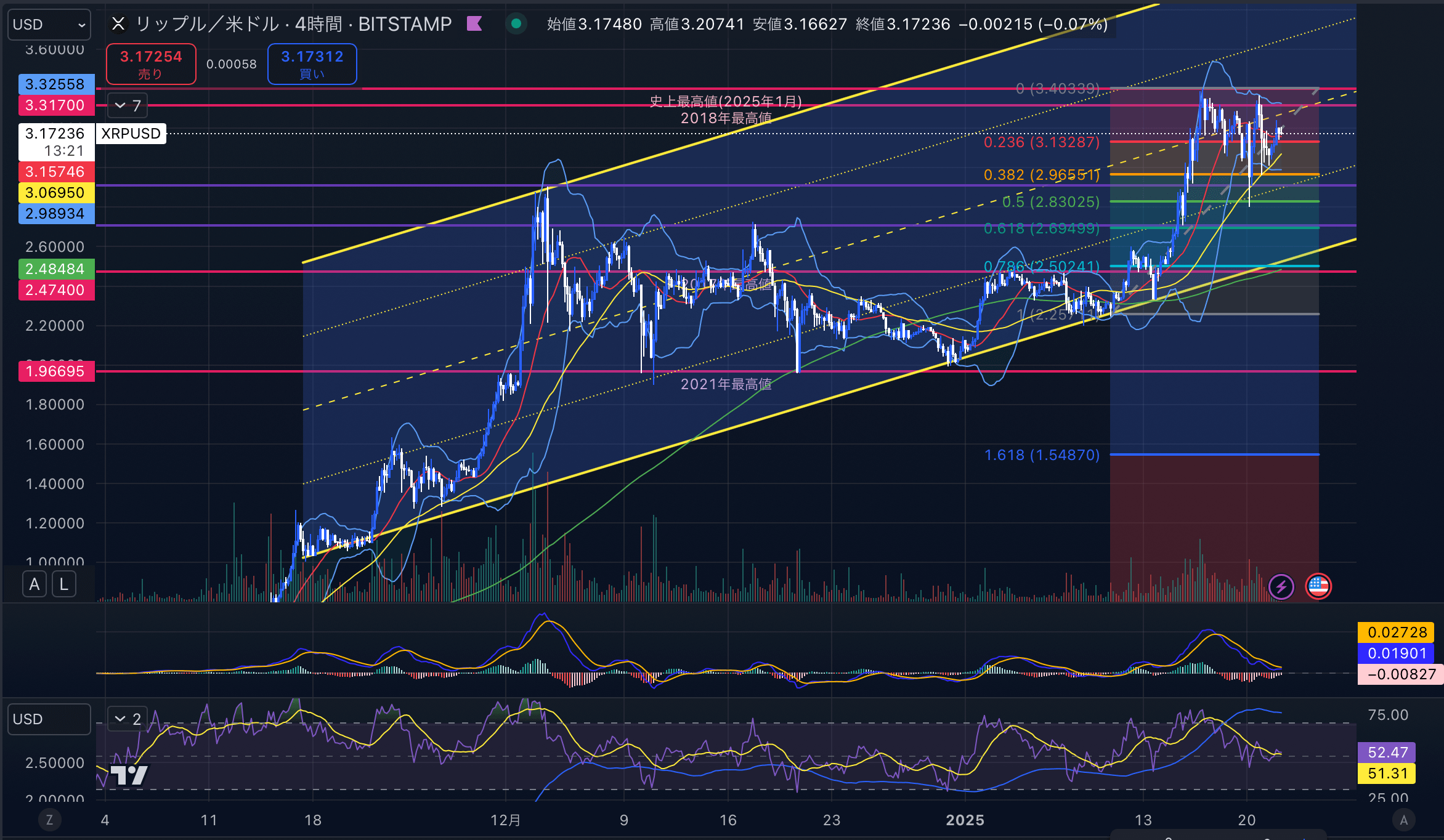Expand the 2 indicators chevron in RSI pane

(x=128, y=719)
